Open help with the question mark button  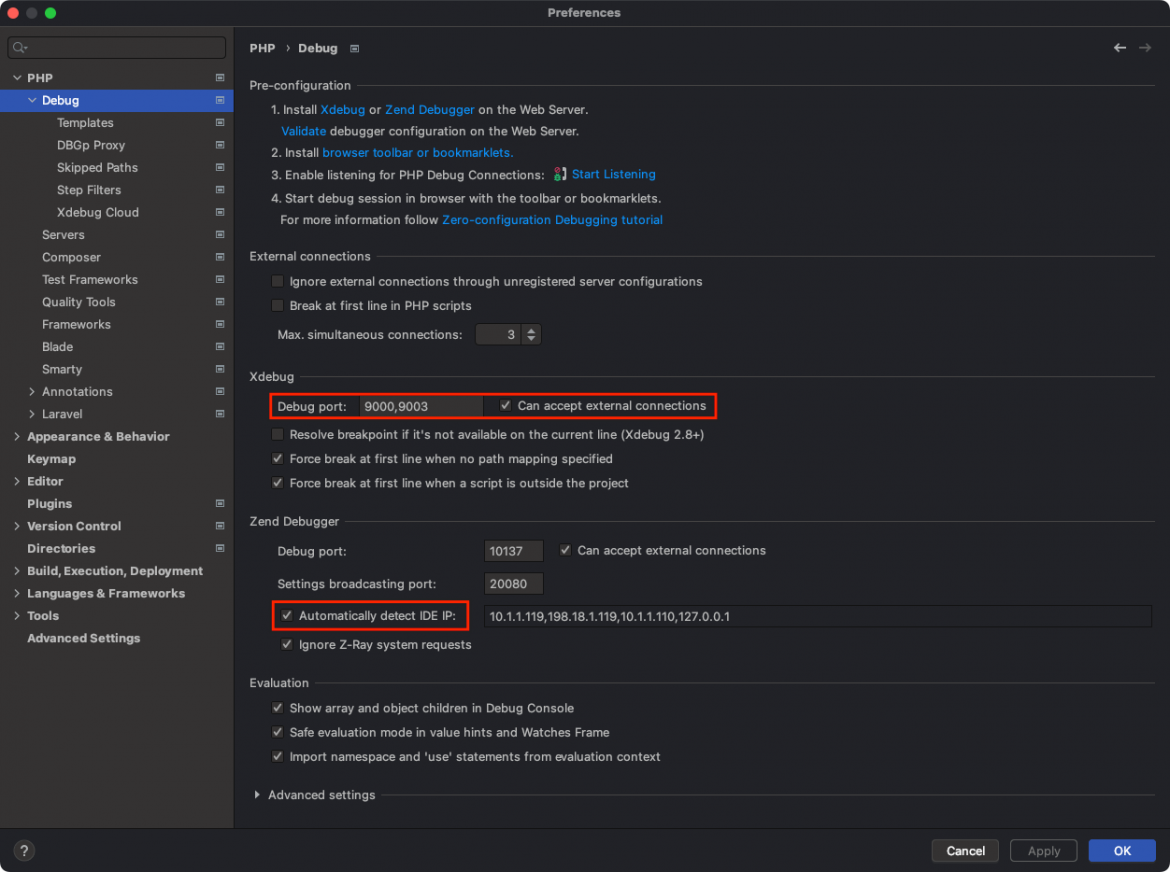pos(24,850)
